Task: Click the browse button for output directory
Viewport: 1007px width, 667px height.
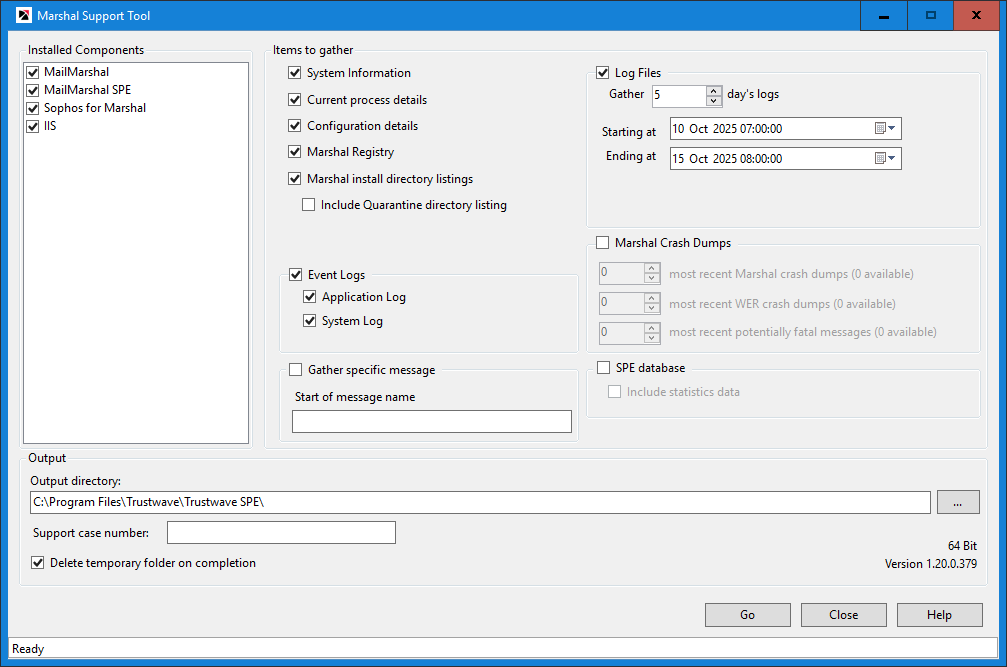Action: (x=958, y=502)
